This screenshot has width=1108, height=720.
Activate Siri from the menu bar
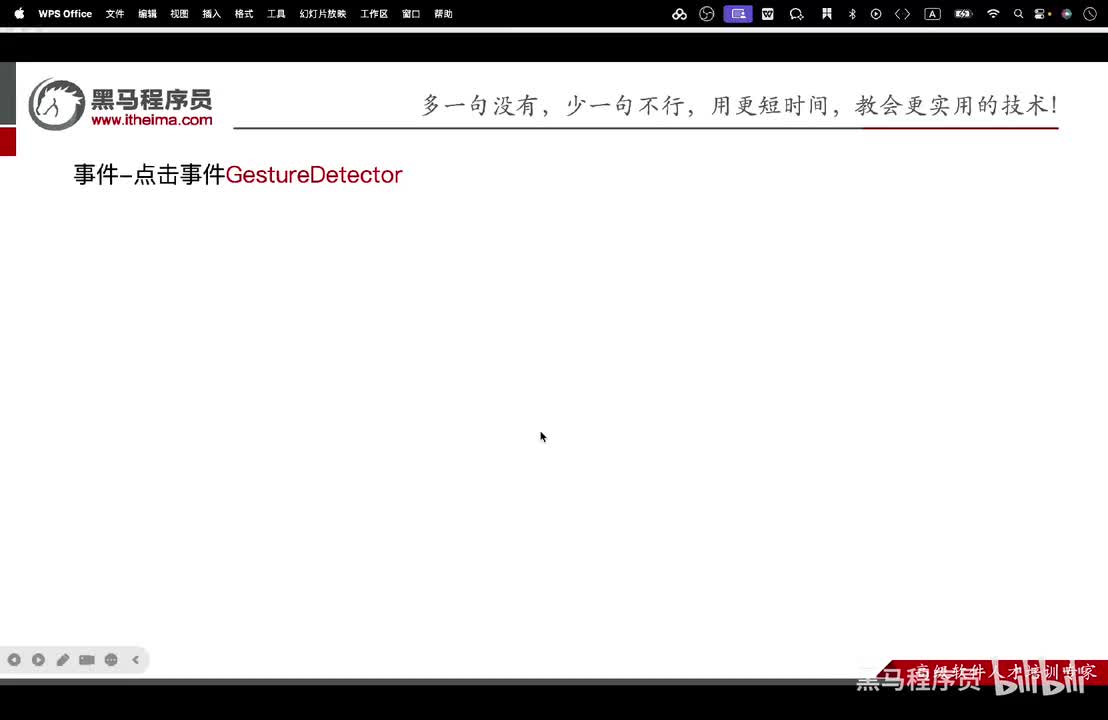click(1066, 13)
